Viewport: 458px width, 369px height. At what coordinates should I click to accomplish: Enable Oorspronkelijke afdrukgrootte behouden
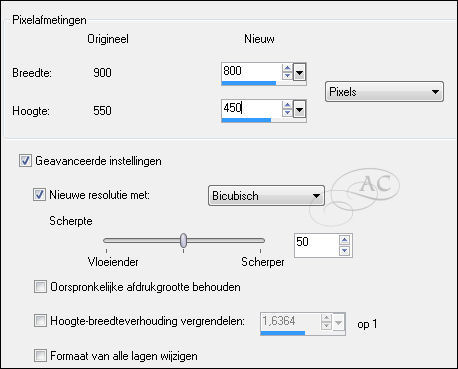(x=40, y=287)
